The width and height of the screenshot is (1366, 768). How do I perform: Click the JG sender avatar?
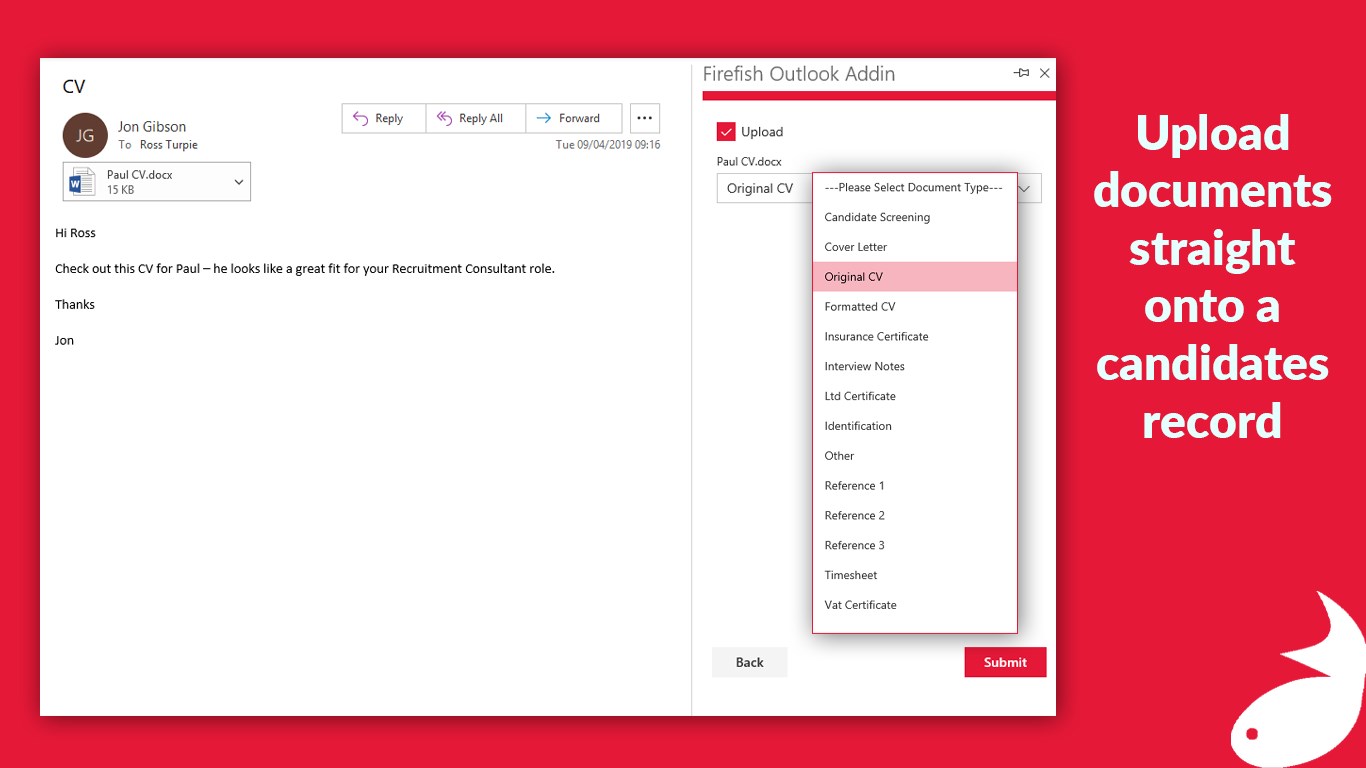[x=85, y=135]
